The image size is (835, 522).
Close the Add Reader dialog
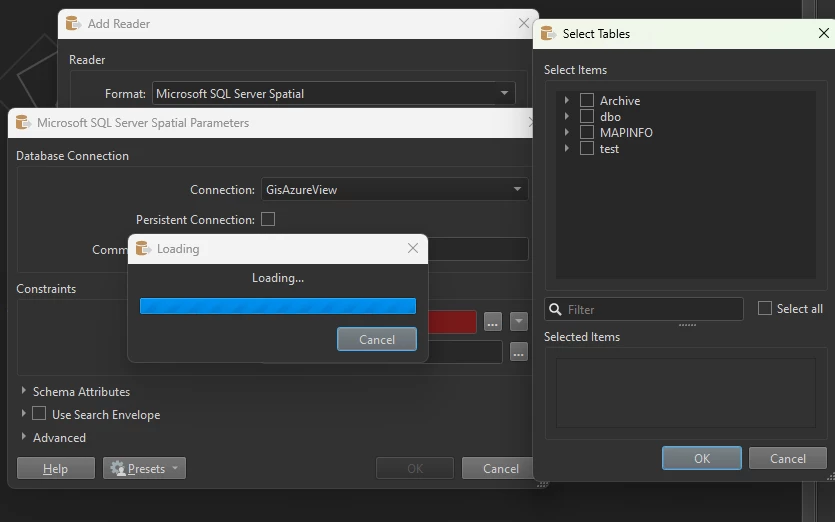tap(523, 23)
